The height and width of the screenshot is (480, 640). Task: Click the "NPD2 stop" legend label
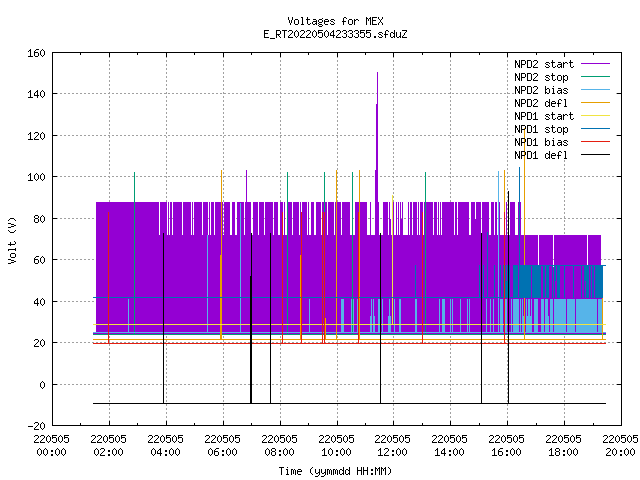coord(541,77)
